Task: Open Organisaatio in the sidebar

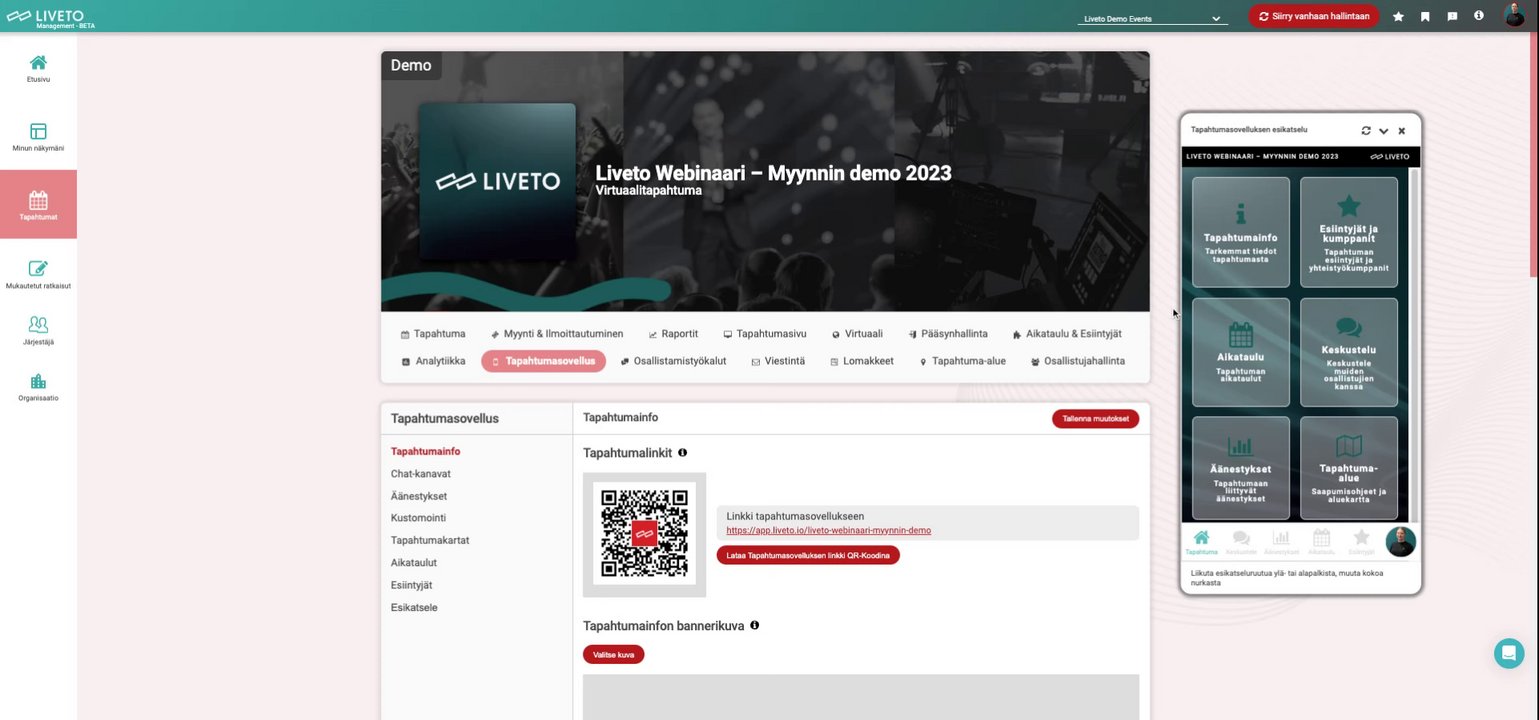Action: point(38,387)
